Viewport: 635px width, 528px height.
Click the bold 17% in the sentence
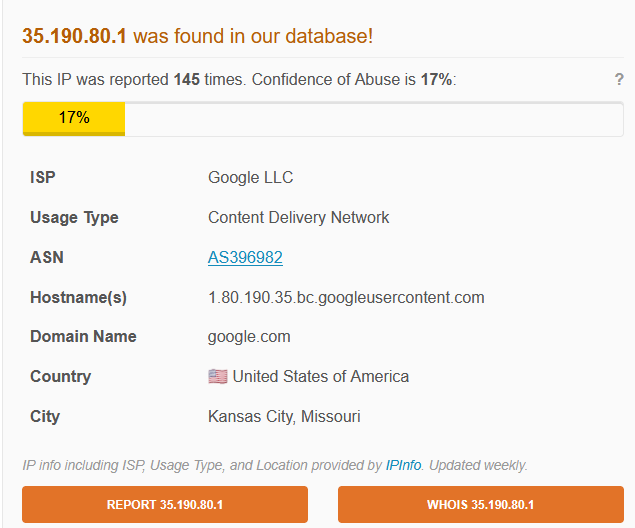pyautogui.click(x=436, y=80)
